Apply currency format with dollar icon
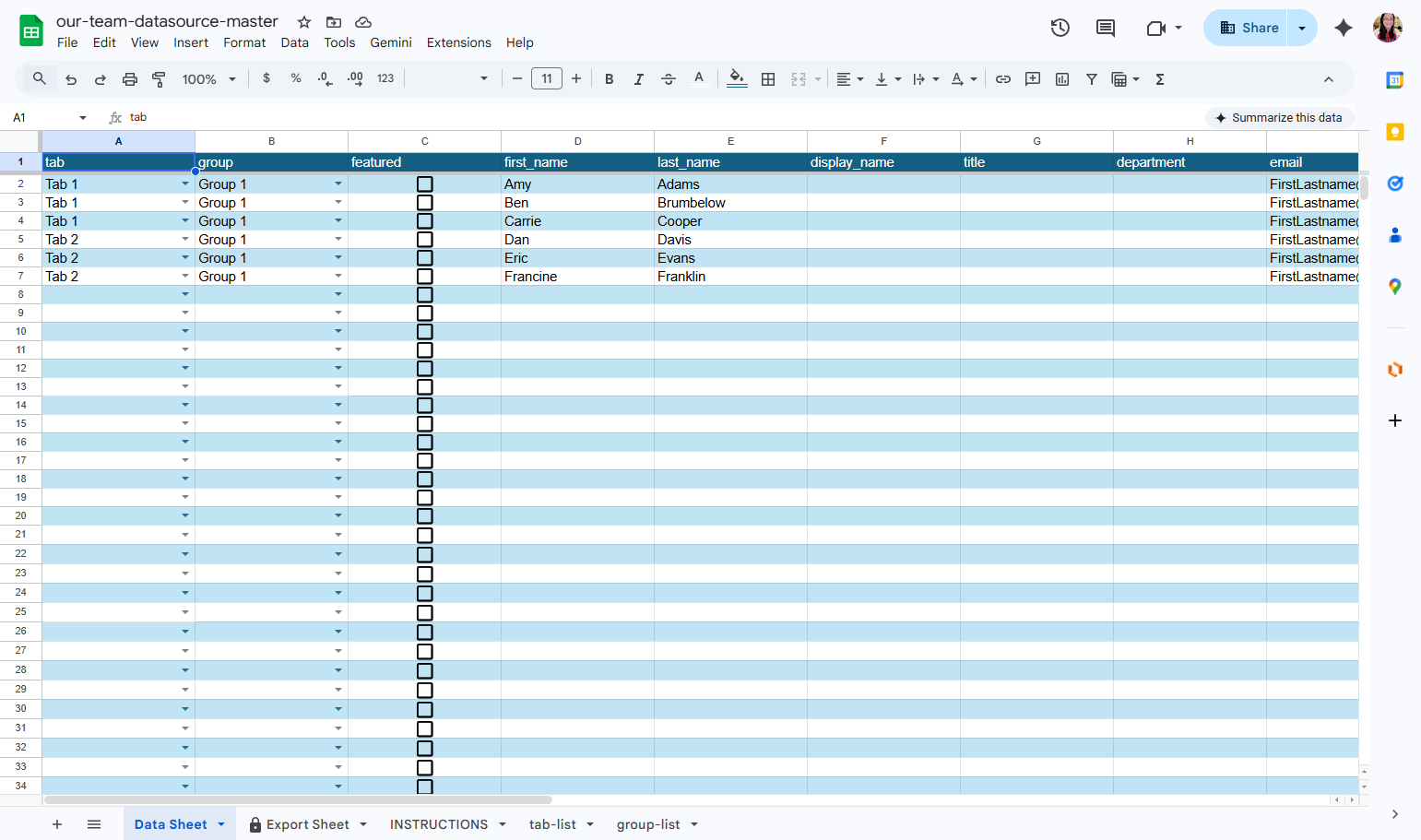1421x840 pixels. (266, 78)
